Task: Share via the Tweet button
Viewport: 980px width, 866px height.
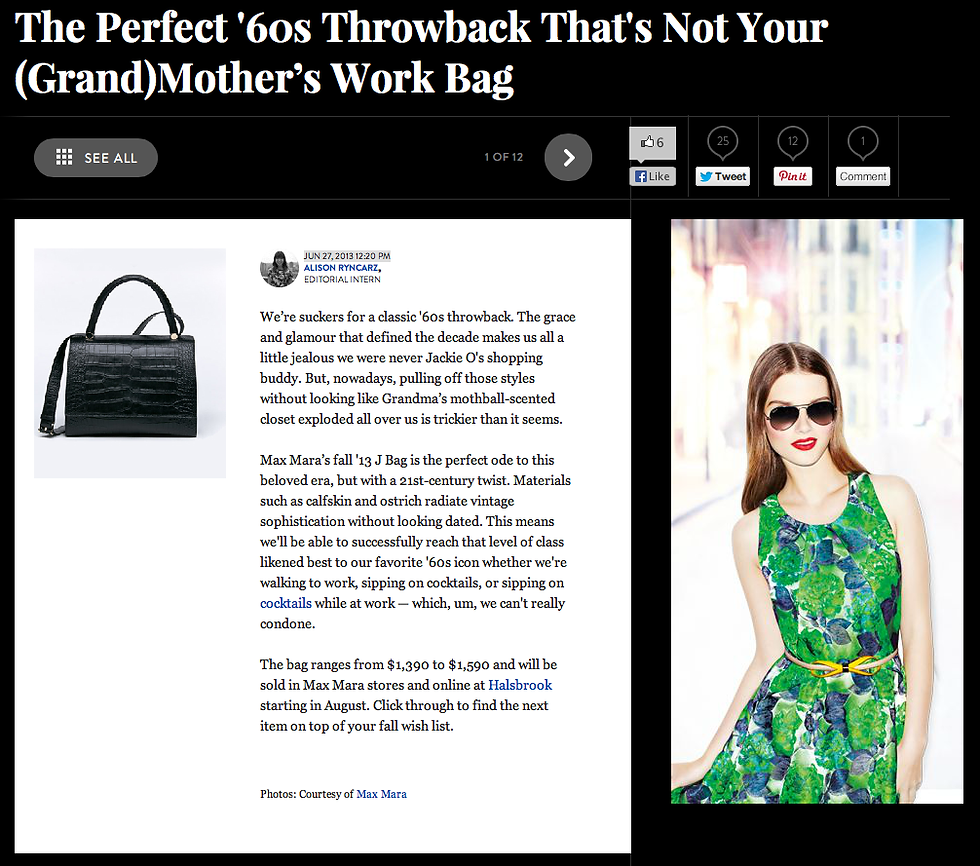Action: coord(722,176)
